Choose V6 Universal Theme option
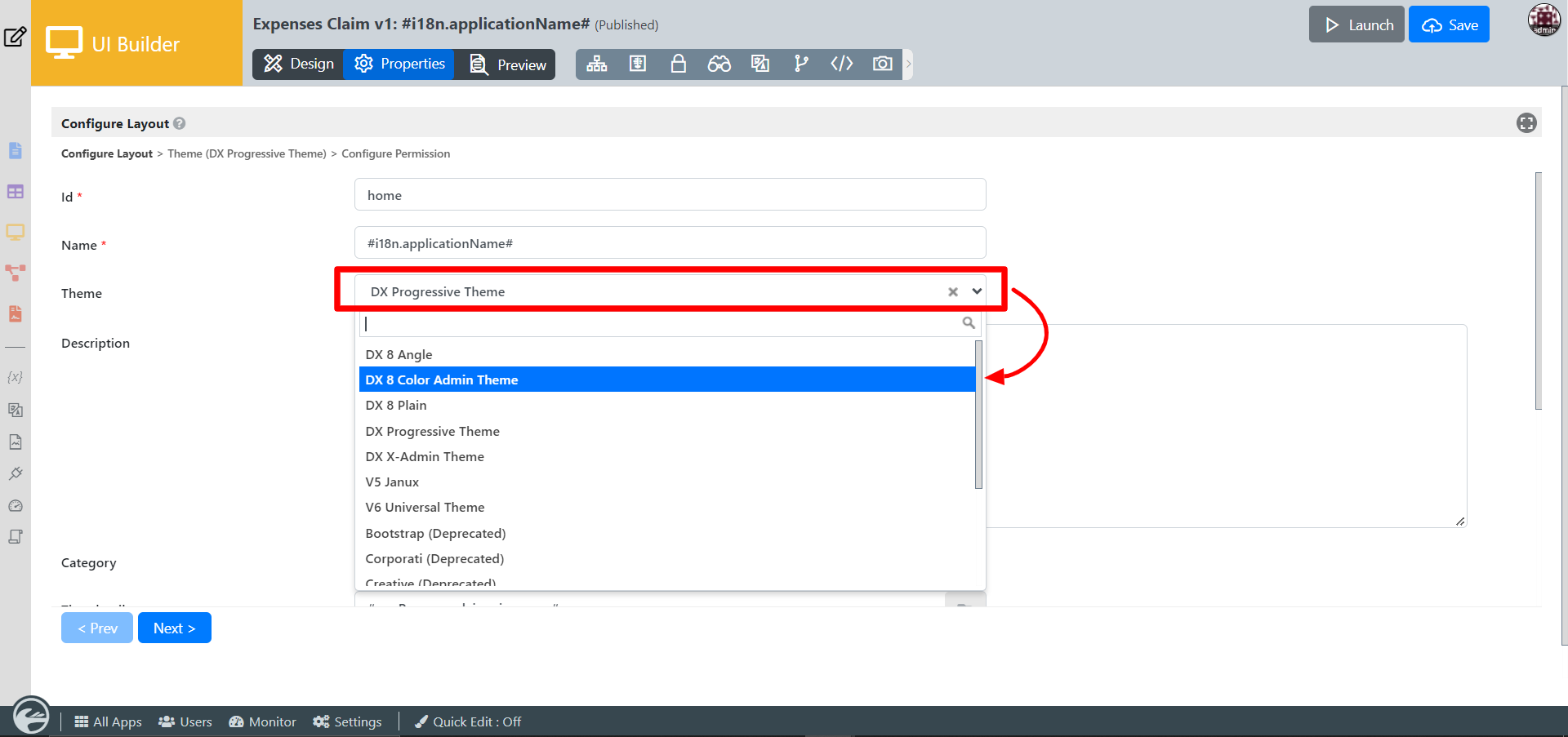Screen dimensions: 1568x737 pyautogui.click(x=667, y=507)
